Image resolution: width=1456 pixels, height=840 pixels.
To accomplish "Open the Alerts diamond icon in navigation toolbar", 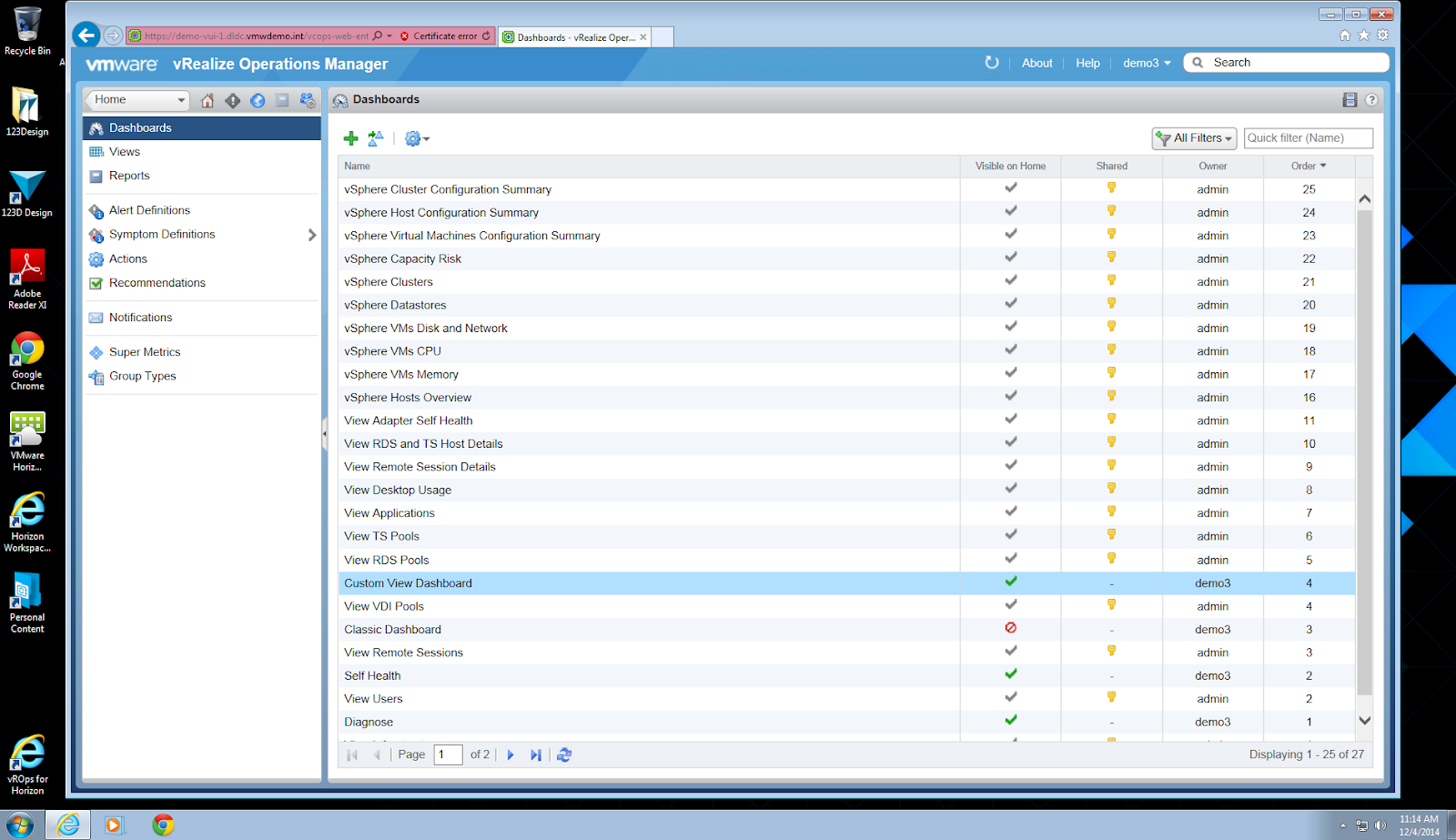I will pyautogui.click(x=233, y=100).
